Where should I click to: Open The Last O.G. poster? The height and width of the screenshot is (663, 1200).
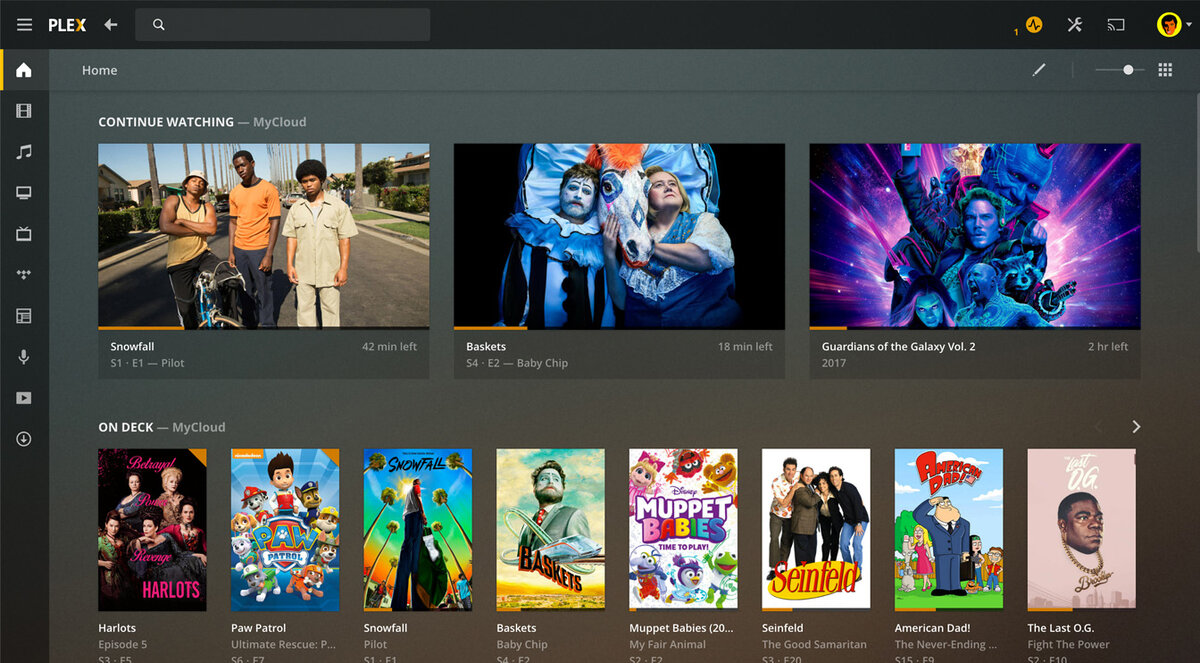(1082, 530)
